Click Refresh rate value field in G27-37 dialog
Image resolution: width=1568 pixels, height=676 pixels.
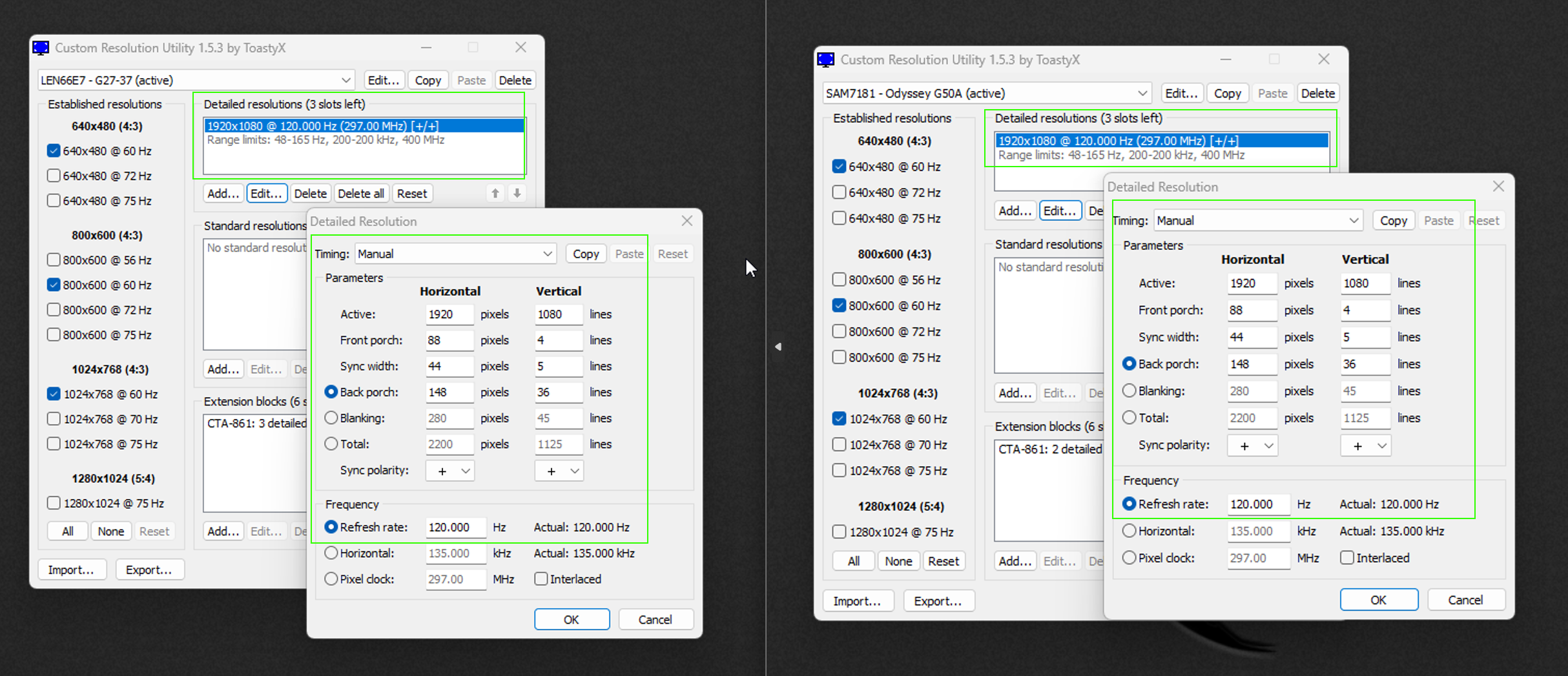coord(455,527)
